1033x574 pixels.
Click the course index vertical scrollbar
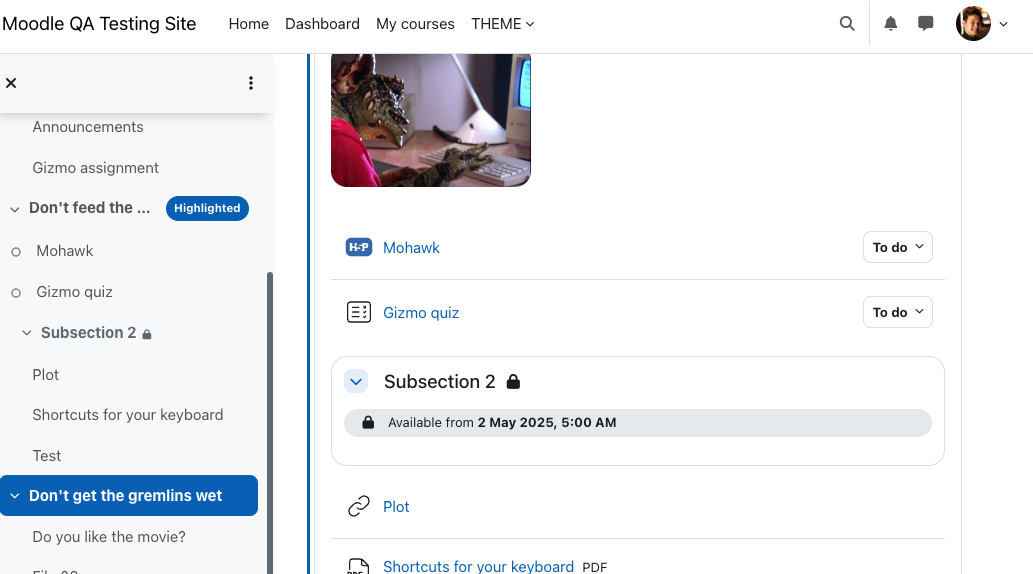point(269,422)
